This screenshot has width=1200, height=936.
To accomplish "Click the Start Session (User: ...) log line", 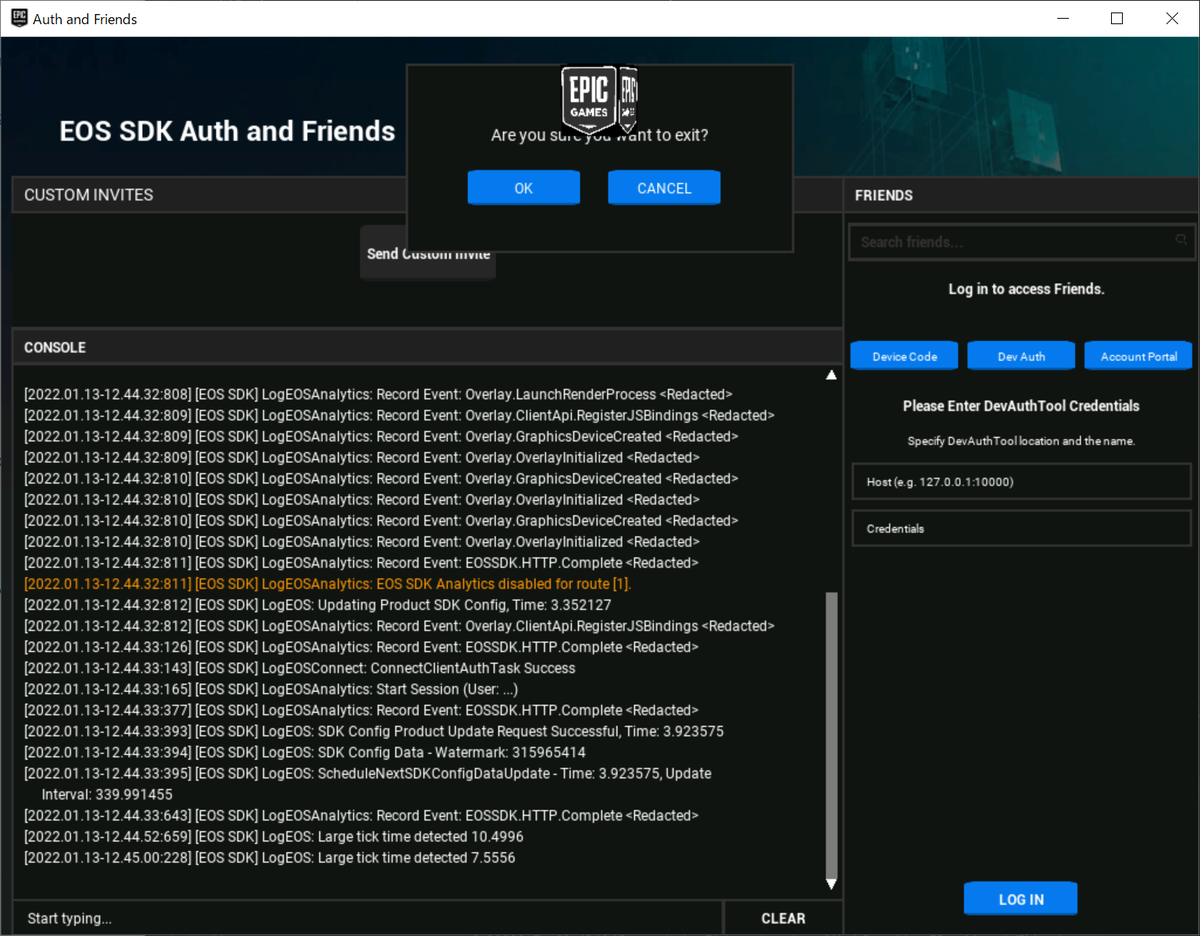I will click(271, 689).
